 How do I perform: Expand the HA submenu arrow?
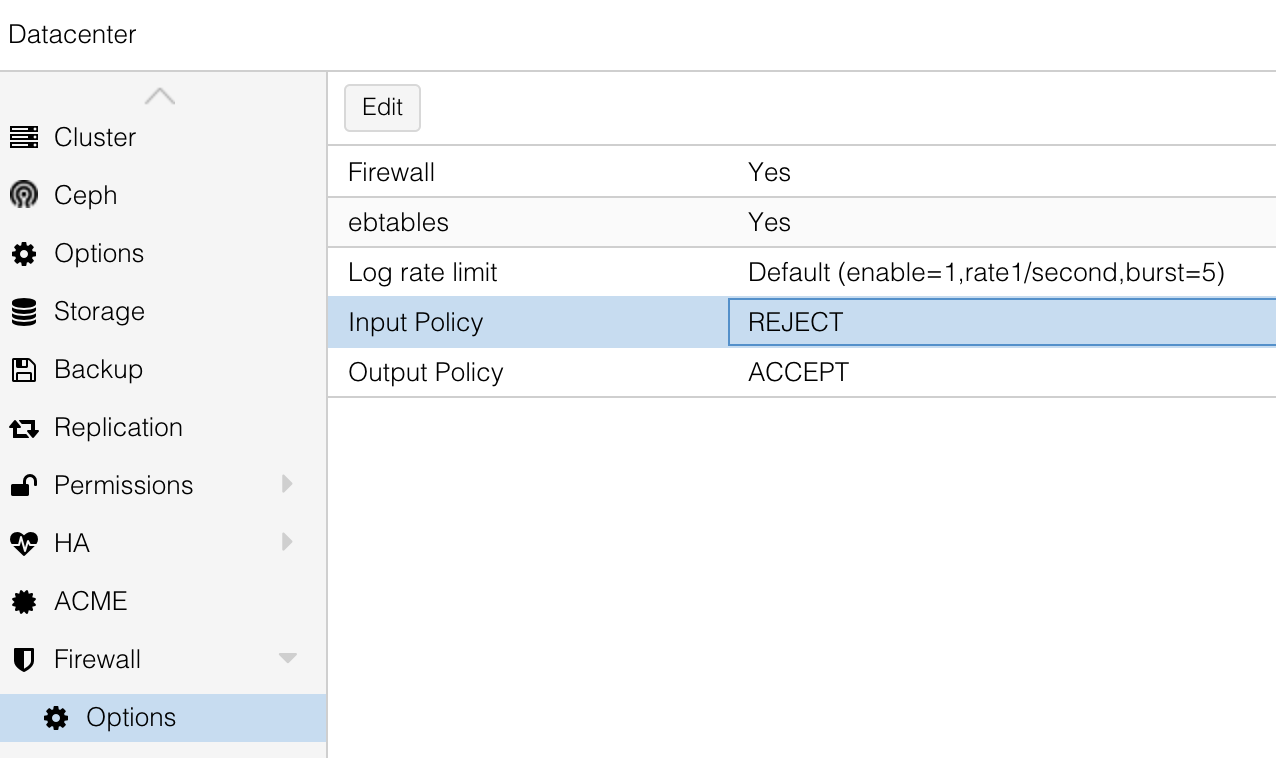(x=288, y=542)
